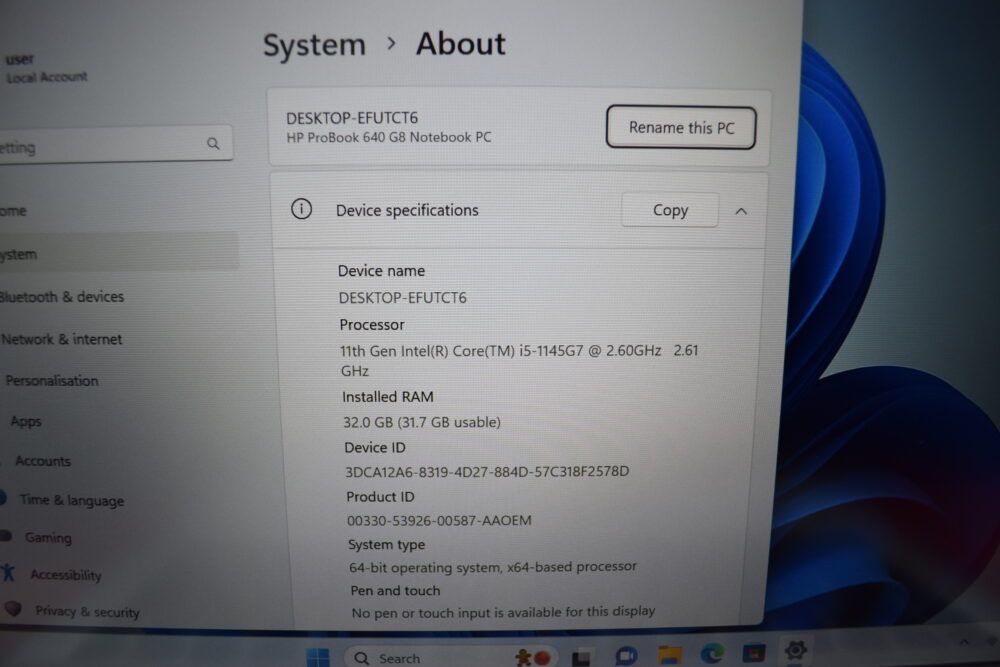Go to Network & internet settings

tap(61, 339)
